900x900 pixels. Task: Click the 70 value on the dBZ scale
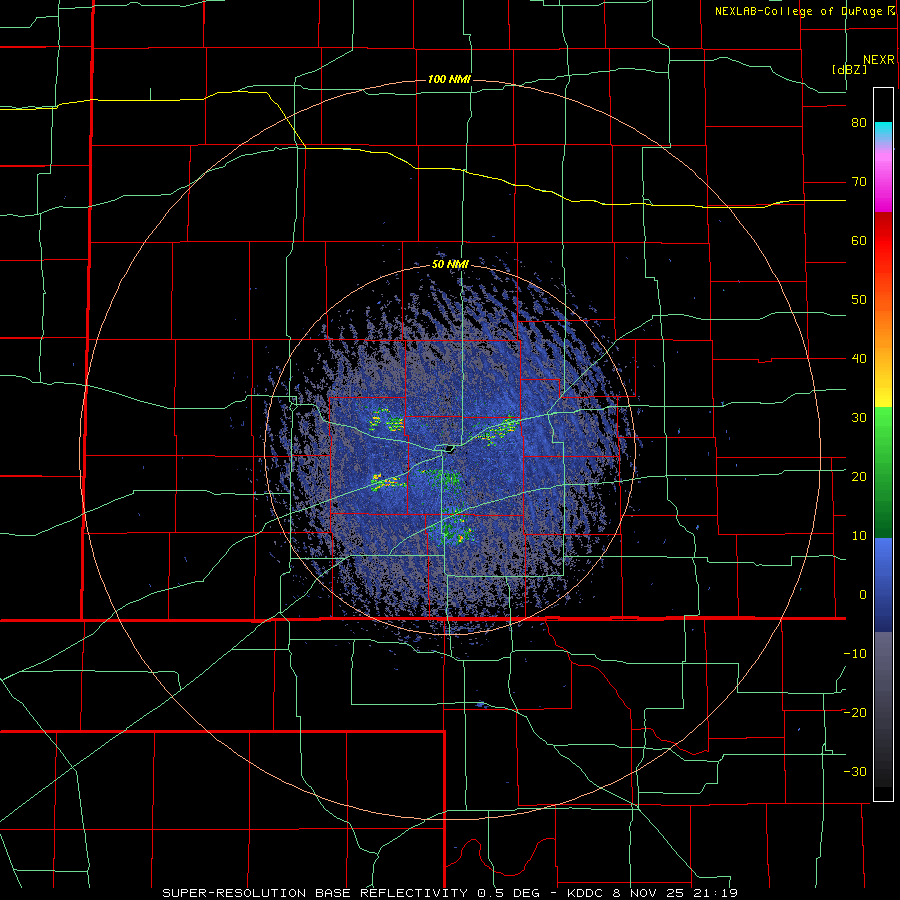click(859, 182)
